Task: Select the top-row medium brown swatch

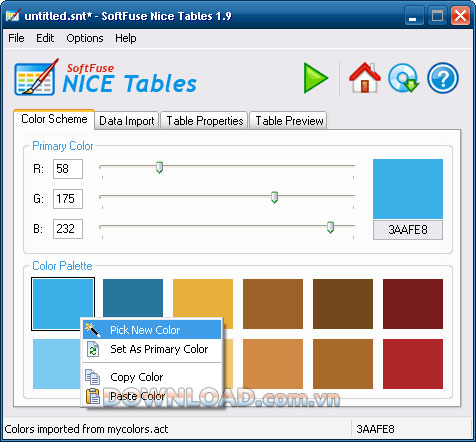Action: click(x=273, y=304)
